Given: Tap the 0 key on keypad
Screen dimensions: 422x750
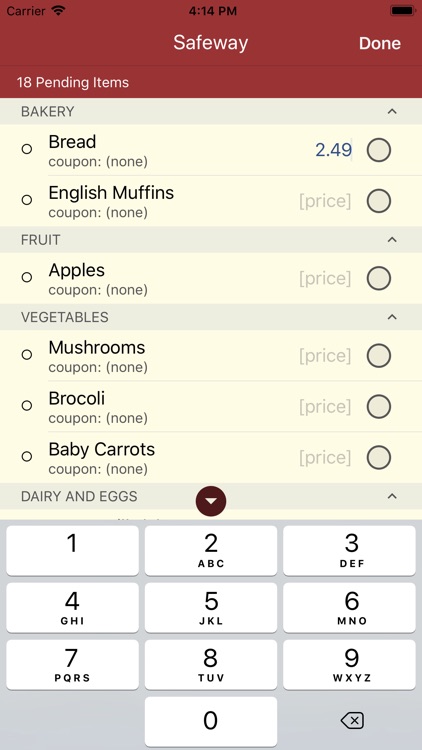Looking at the screenshot, I should tap(211, 721).
